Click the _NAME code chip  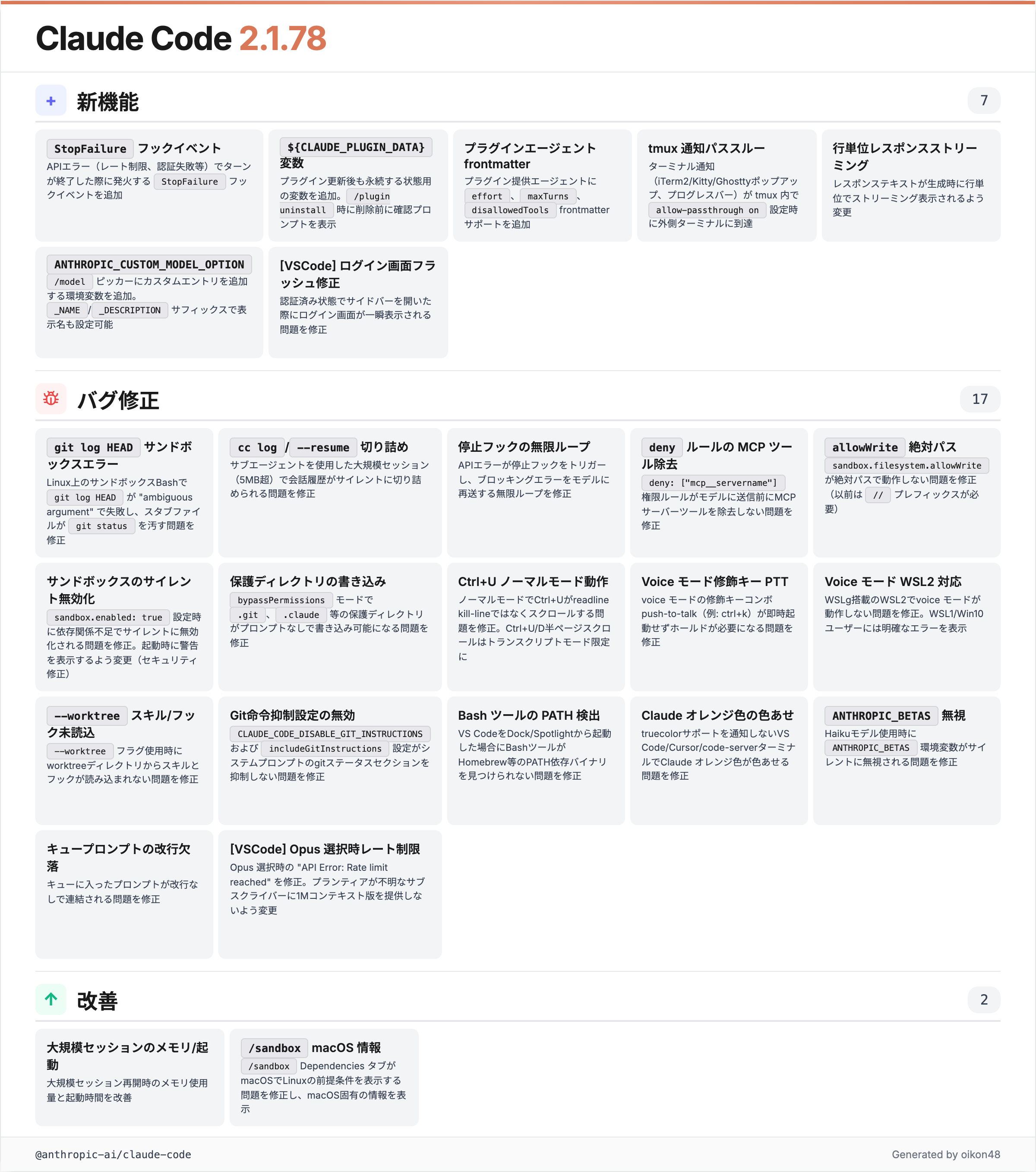[x=67, y=310]
